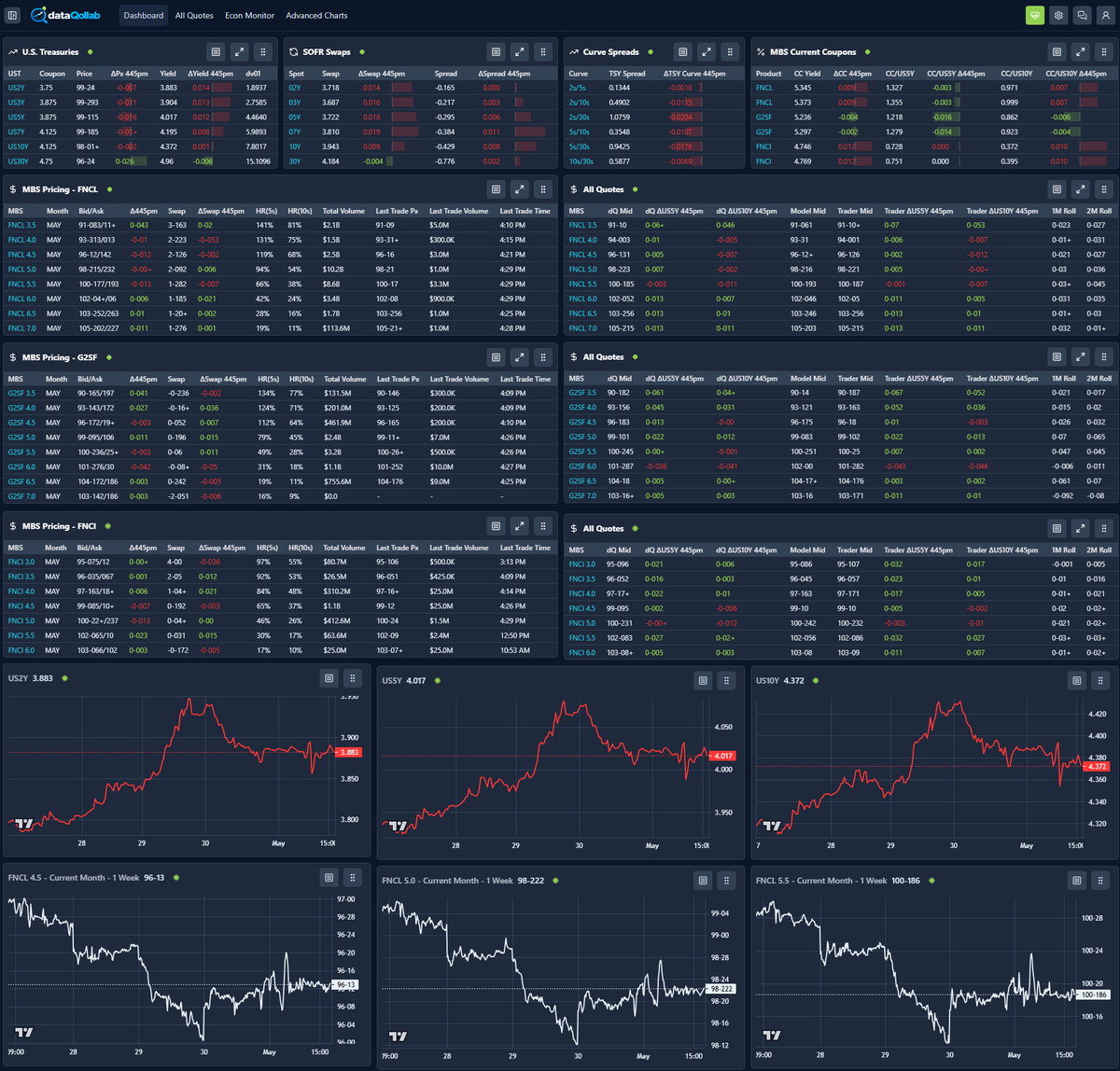1120x1071 pixels.
Task: Open the chat messages icon in the top bar
Action: click(x=1082, y=15)
